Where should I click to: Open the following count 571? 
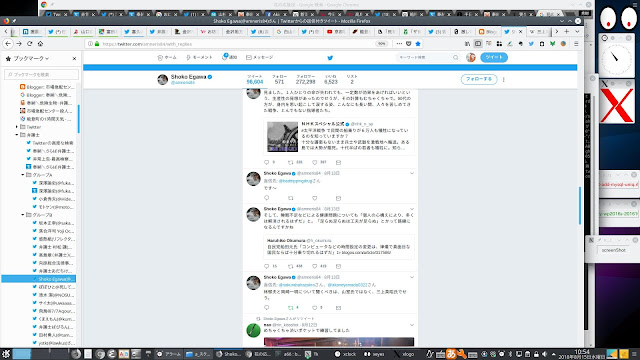(x=279, y=80)
